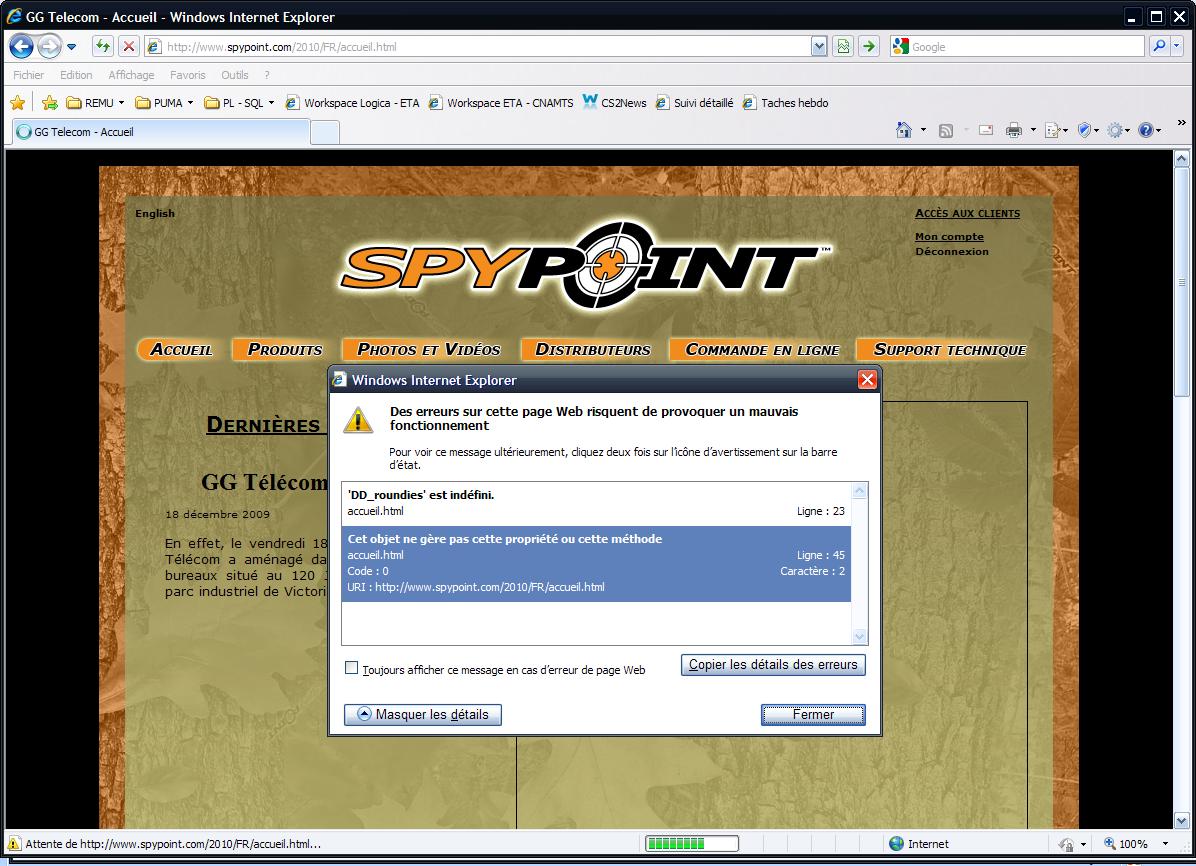Open the Tools gear menu
The height and width of the screenshot is (866, 1196).
[x=1118, y=130]
